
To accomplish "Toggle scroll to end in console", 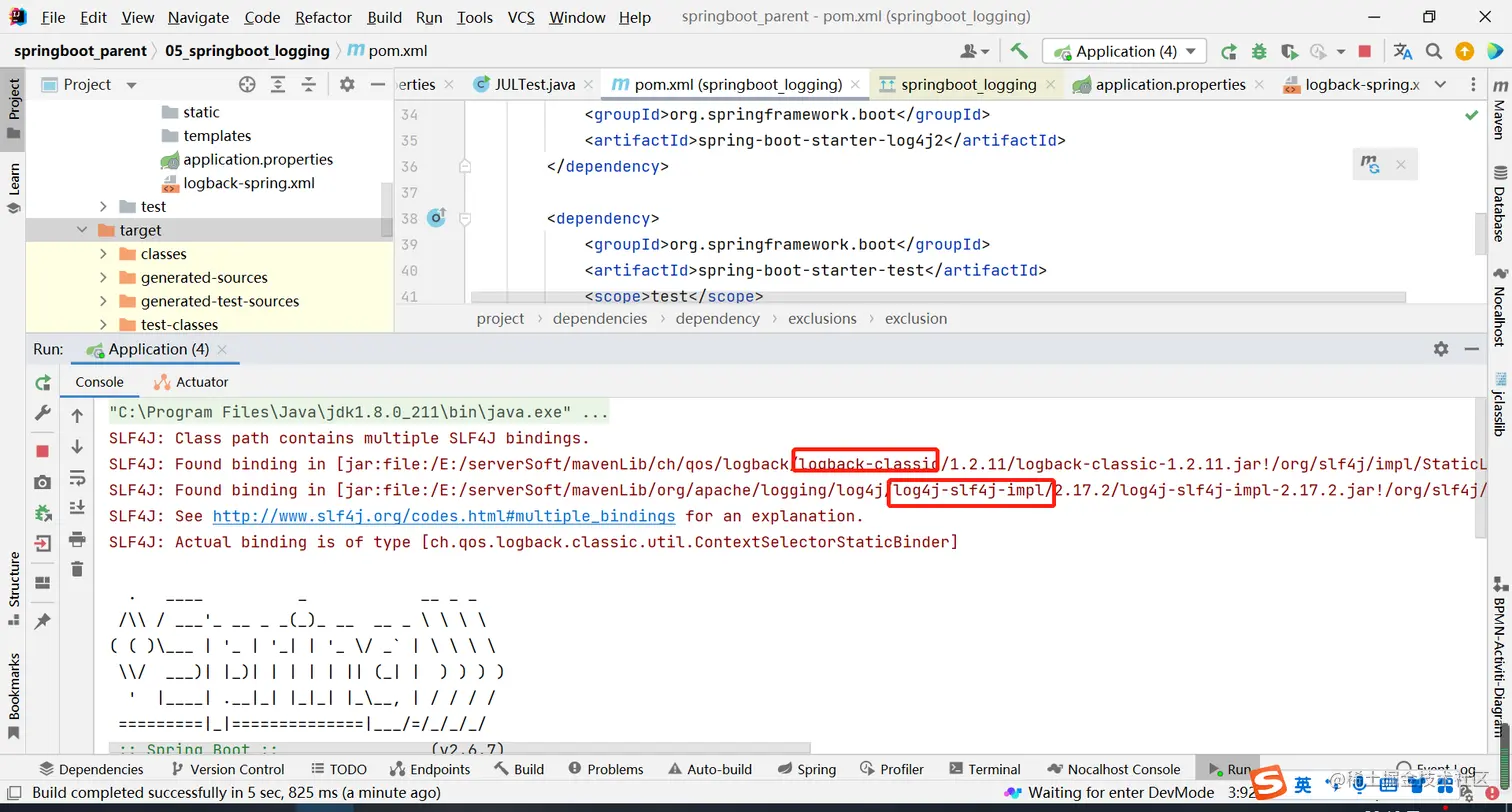I will tap(77, 508).
